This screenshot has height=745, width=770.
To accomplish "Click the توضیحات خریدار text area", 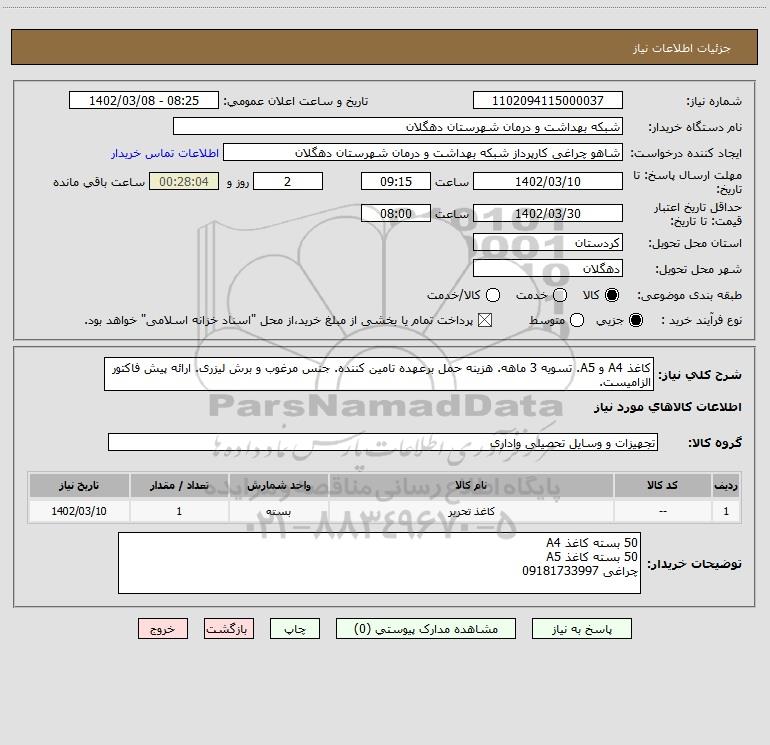I will pos(380,563).
